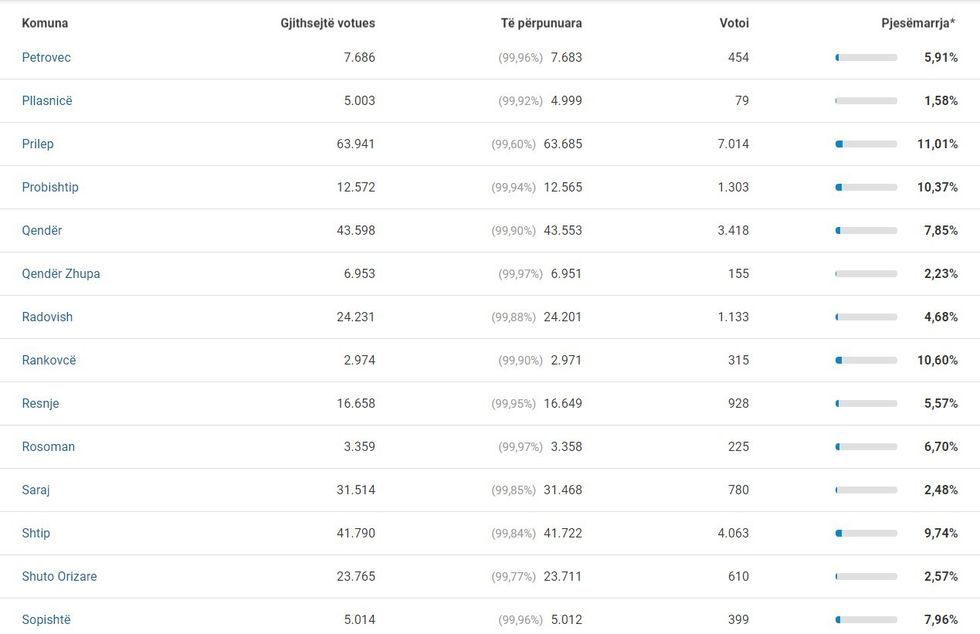The image size is (980, 634).
Task: Open the Shtip municipality link
Action: (36, 533)
